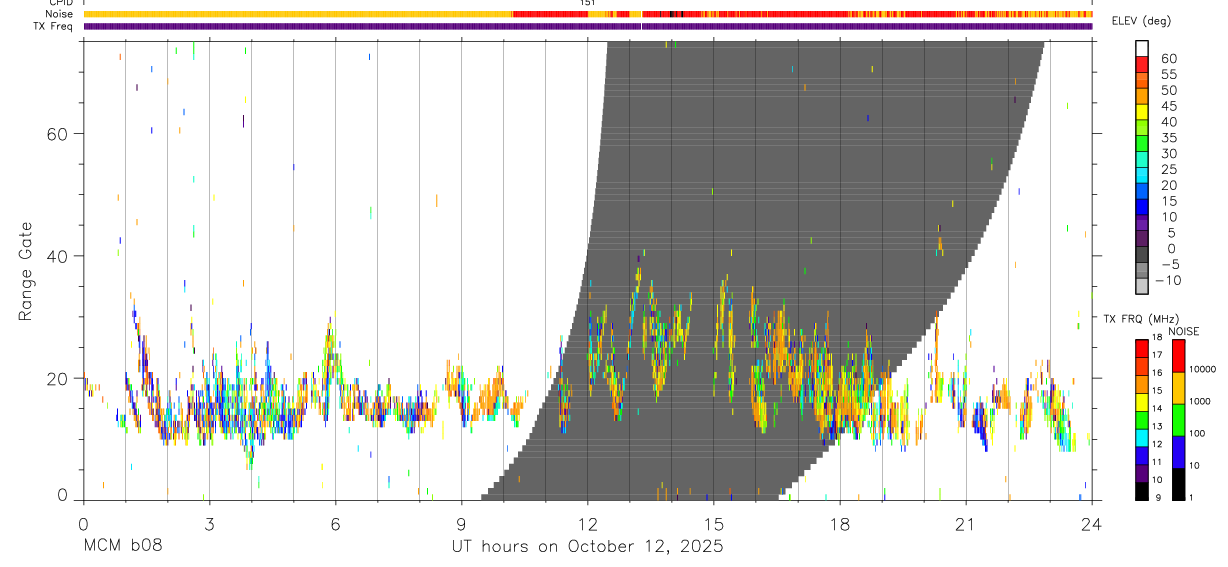Click the white top elevation colorbar cell

coord(1142,49)
